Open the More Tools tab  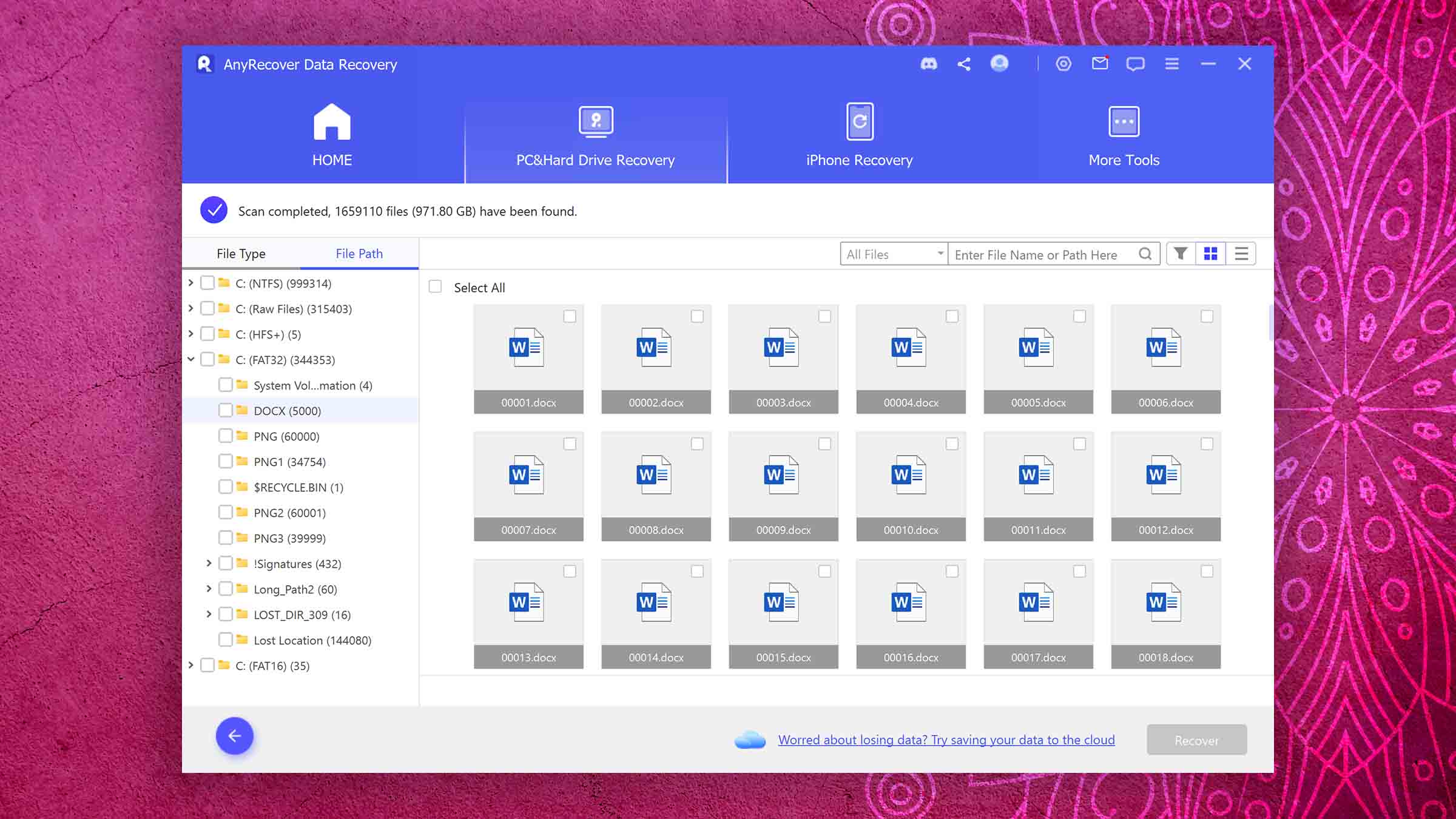pyautogui.click(x=1124, y=136)
